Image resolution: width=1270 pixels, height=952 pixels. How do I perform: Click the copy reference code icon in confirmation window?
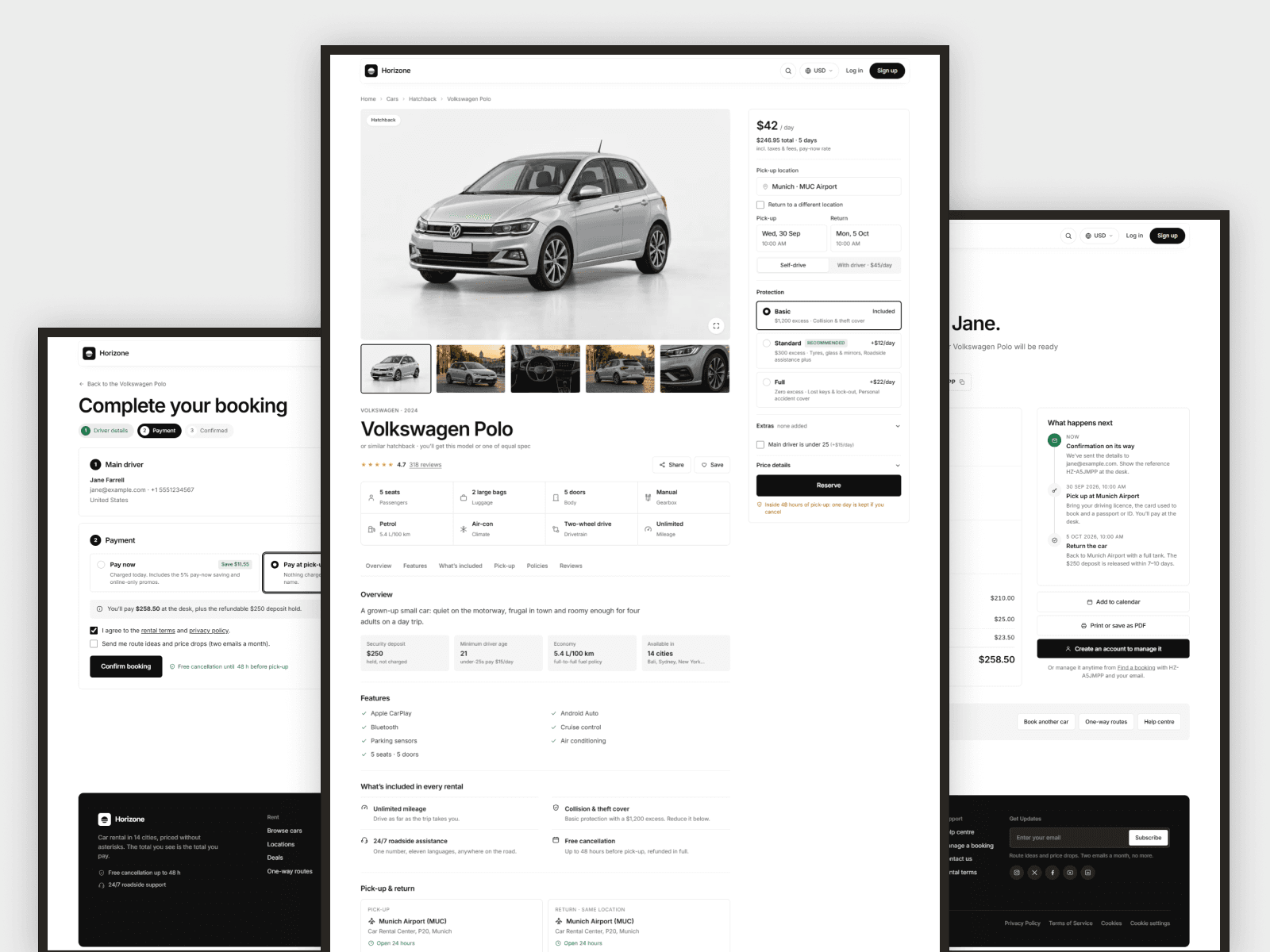click(x=962, y=382)
